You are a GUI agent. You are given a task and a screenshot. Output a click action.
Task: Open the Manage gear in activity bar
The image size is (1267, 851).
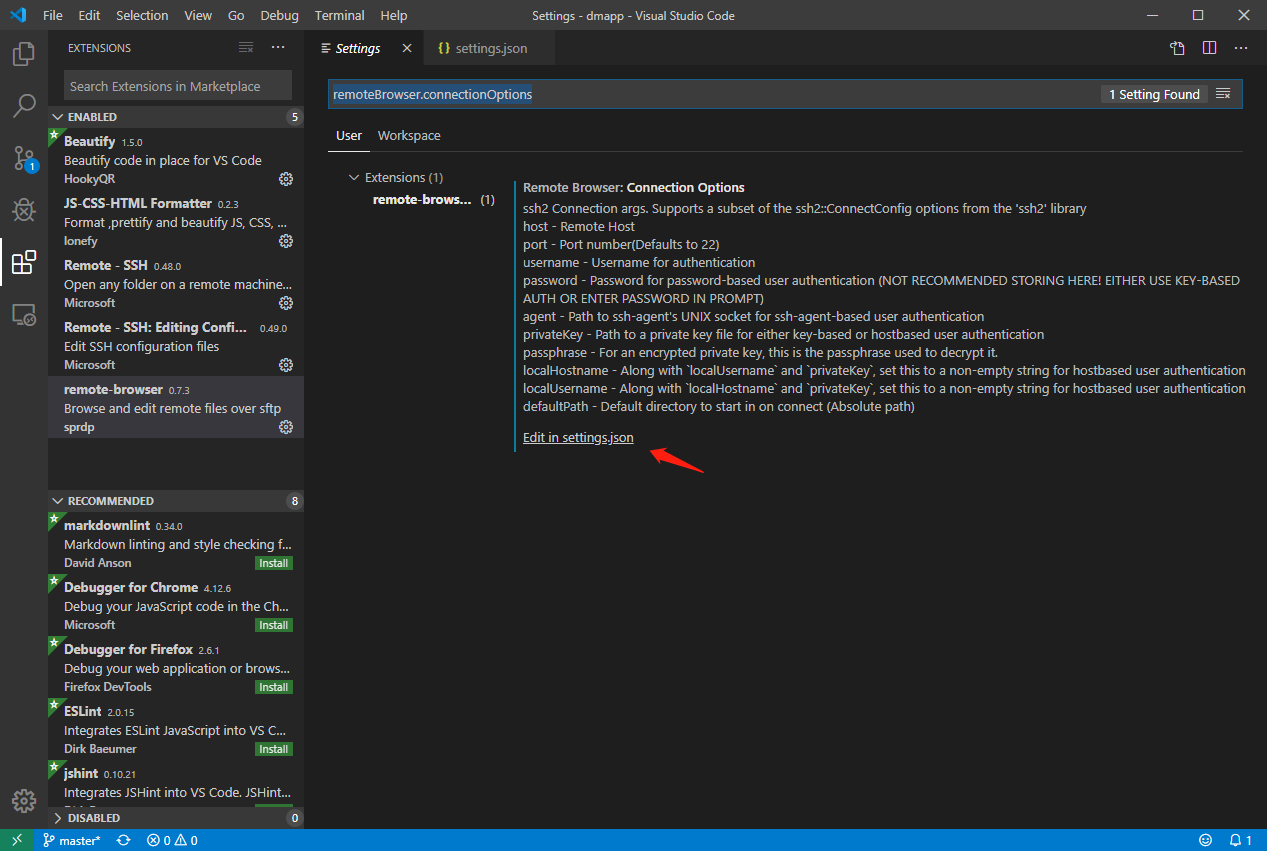coord(24,801)
